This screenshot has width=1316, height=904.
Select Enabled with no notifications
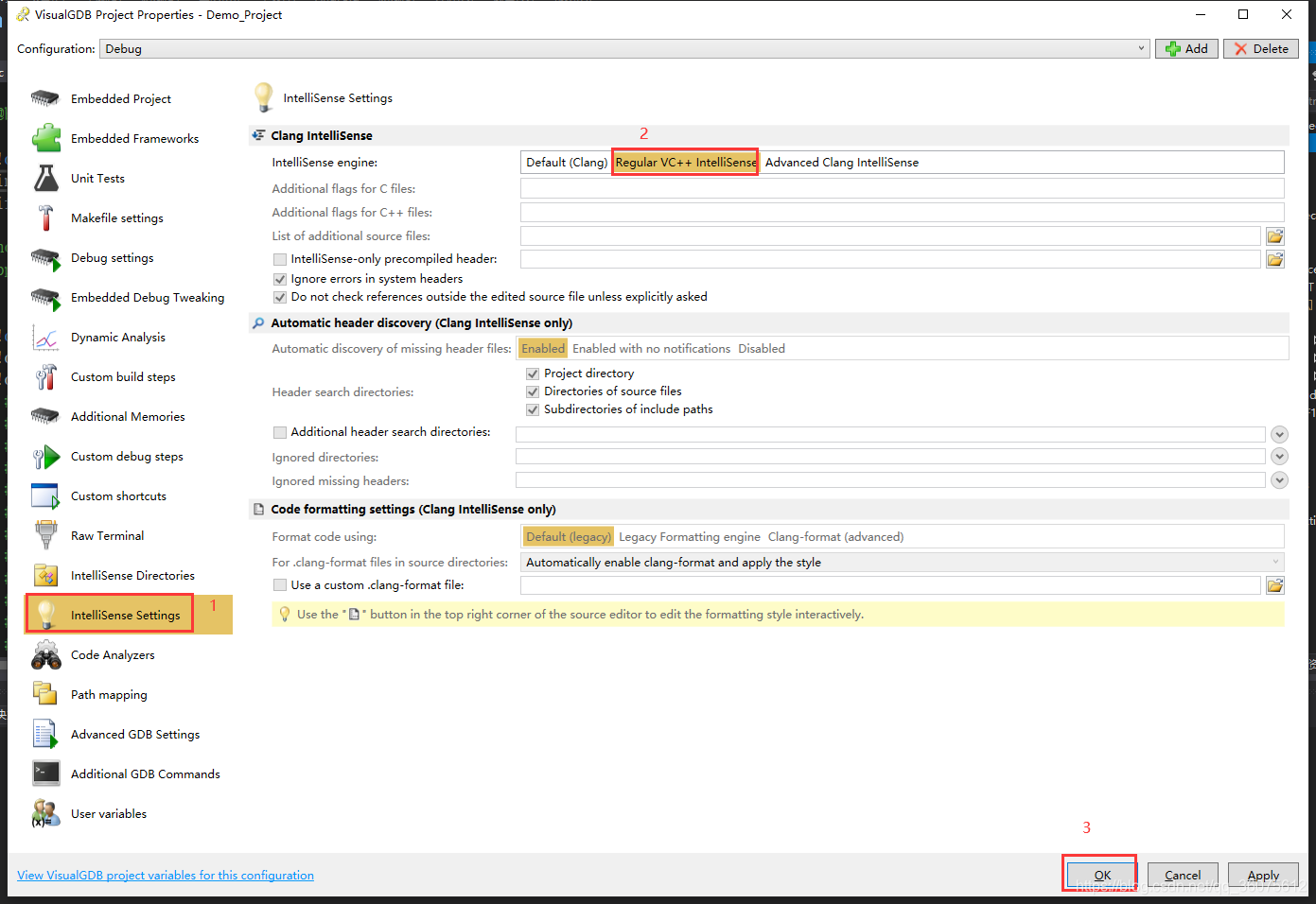(x=651, y=349)
